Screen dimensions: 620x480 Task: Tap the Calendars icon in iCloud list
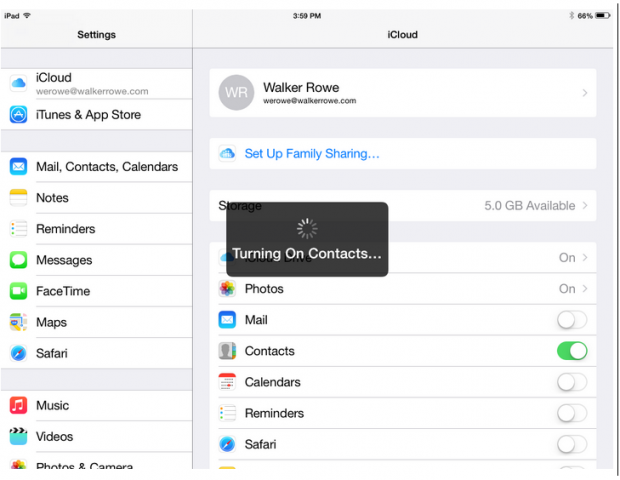pos(227,382)
